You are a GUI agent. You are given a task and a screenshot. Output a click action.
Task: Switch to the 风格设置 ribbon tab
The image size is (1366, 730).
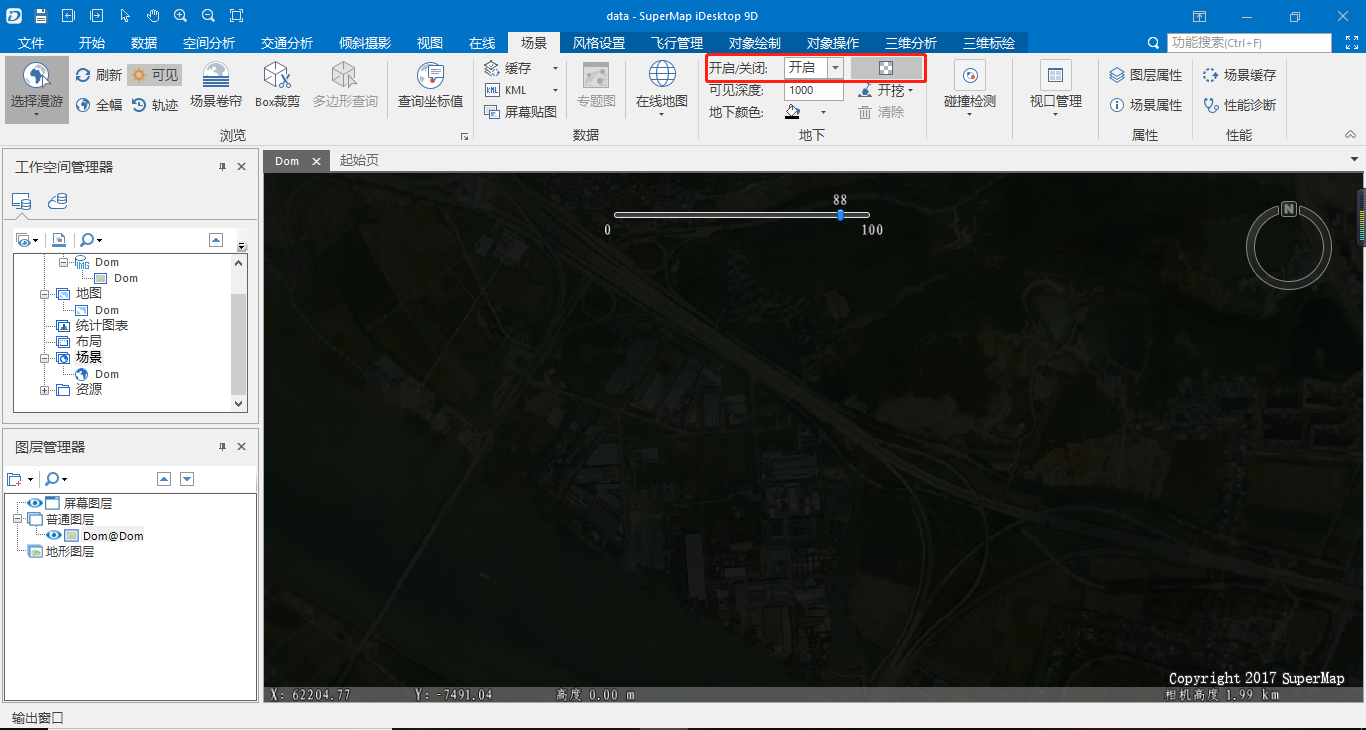coord(599,43)
